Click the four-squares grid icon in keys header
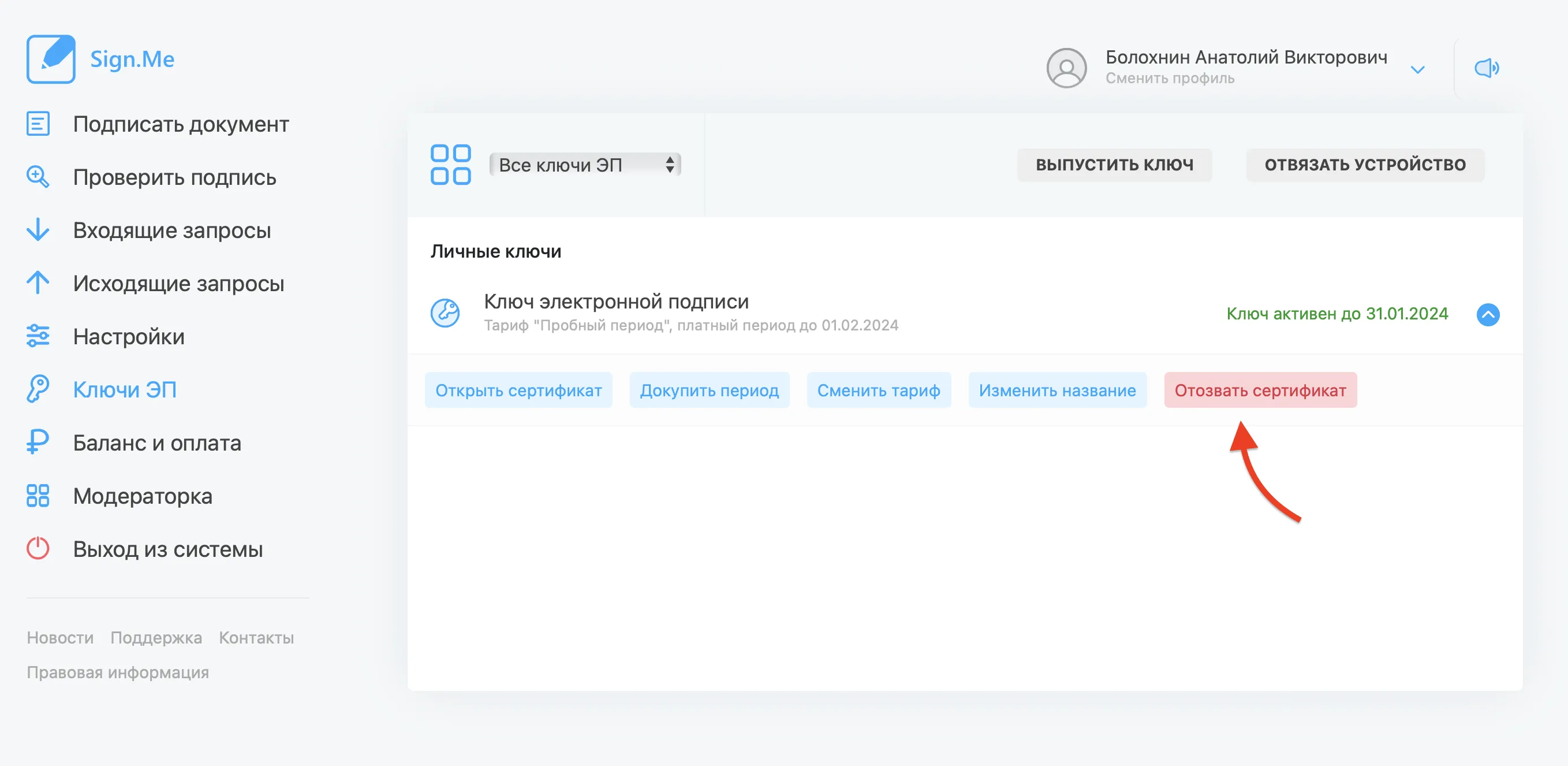This screenshot has width=1568, height=766. point(450,165)
